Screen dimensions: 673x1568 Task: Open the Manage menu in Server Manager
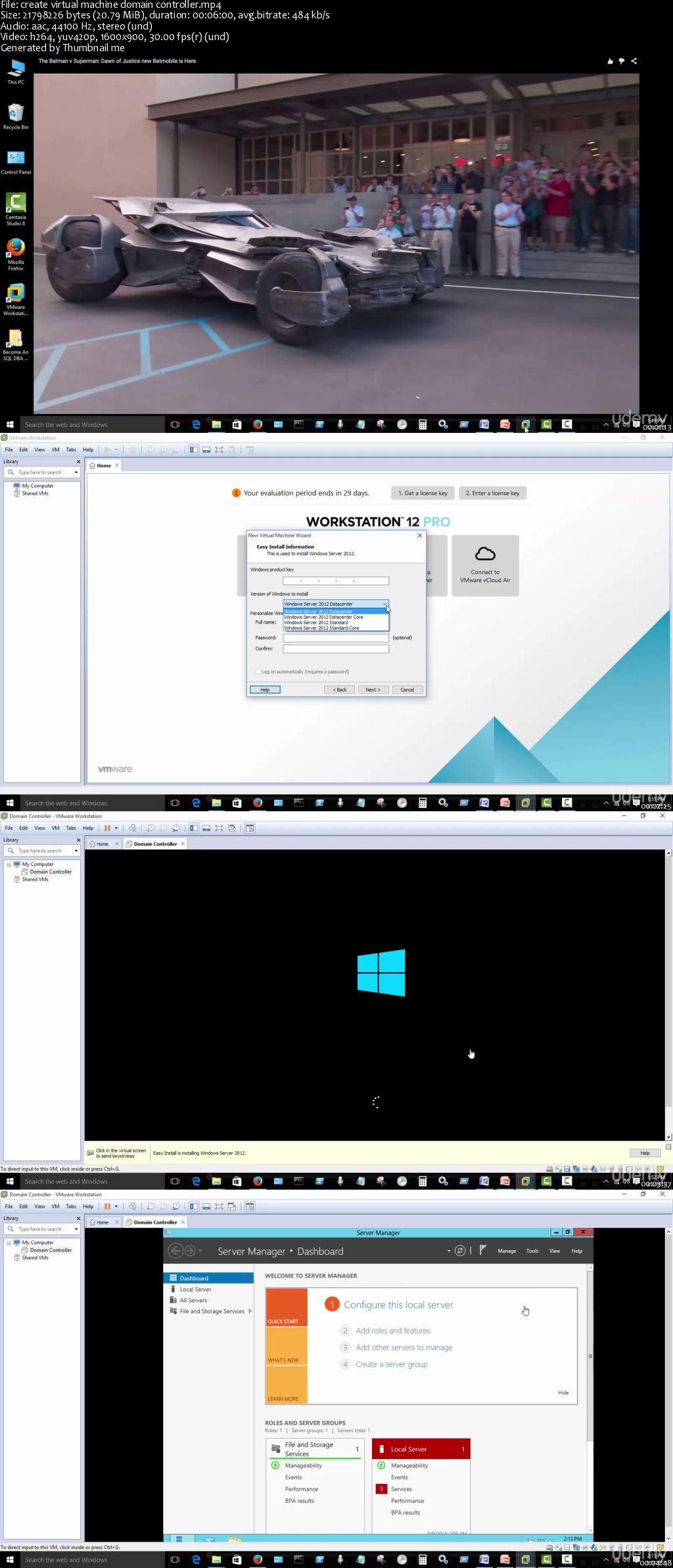[507, 1251]
